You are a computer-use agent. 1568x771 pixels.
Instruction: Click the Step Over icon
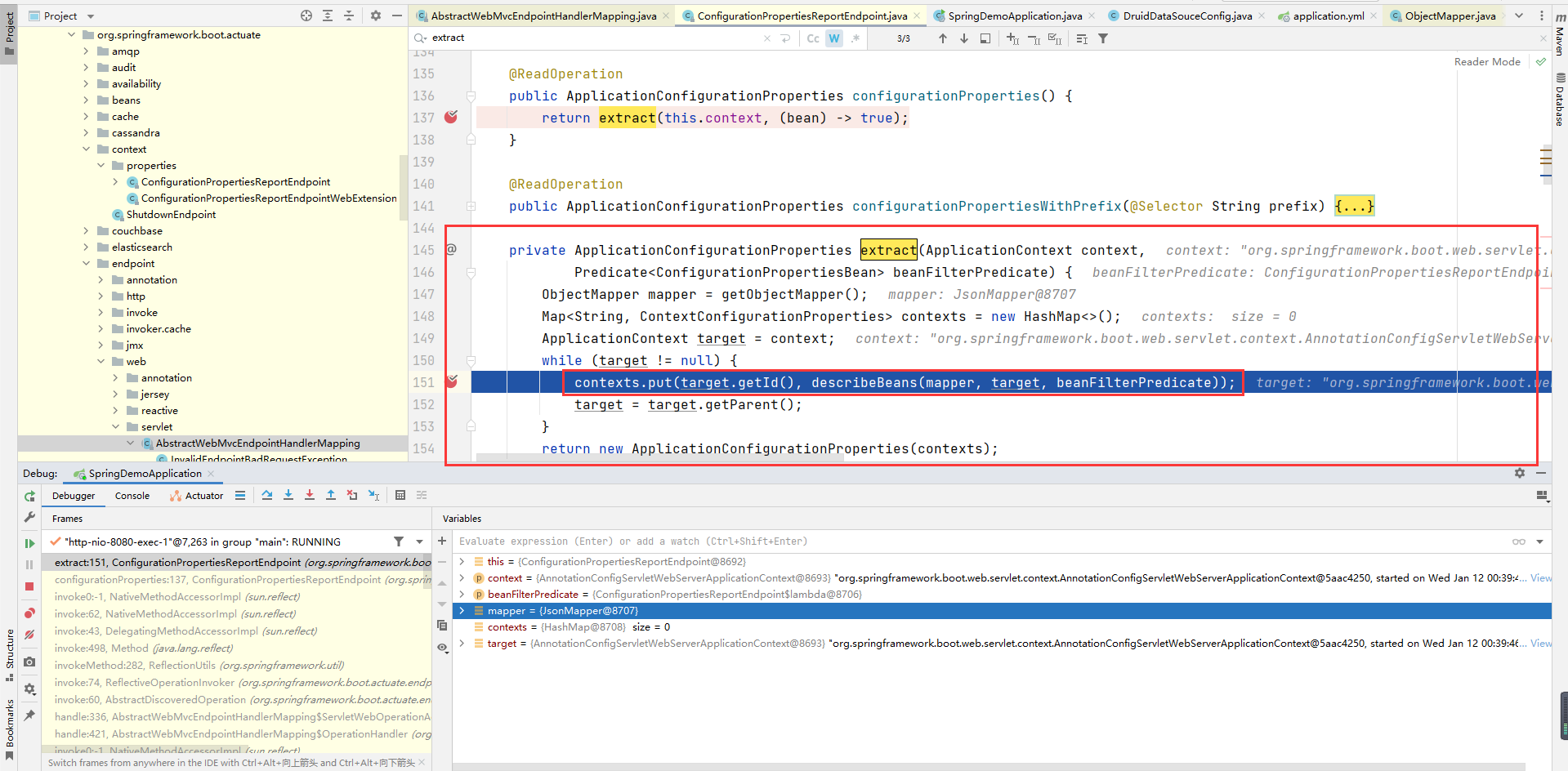[267, 495]
